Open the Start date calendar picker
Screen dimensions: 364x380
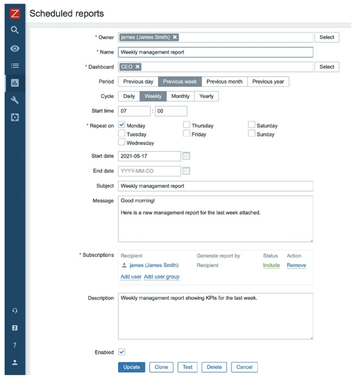186,156
